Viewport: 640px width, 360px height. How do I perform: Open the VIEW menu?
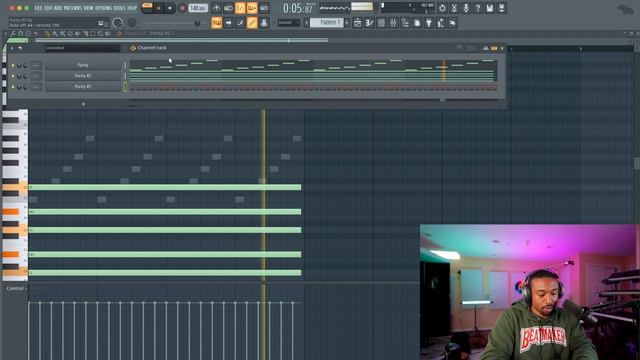click(x=88, y=8)
